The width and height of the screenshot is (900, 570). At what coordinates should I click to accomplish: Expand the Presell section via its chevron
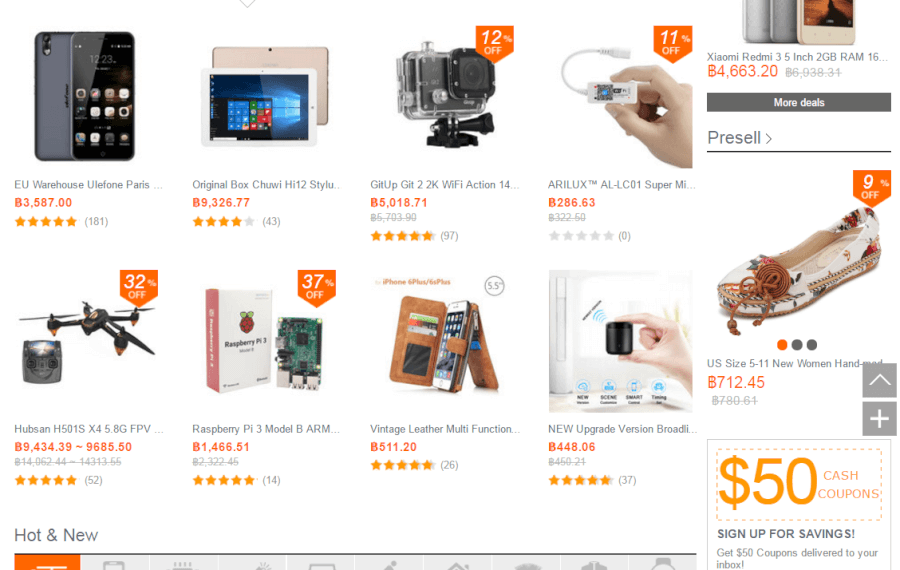[769, 138]
